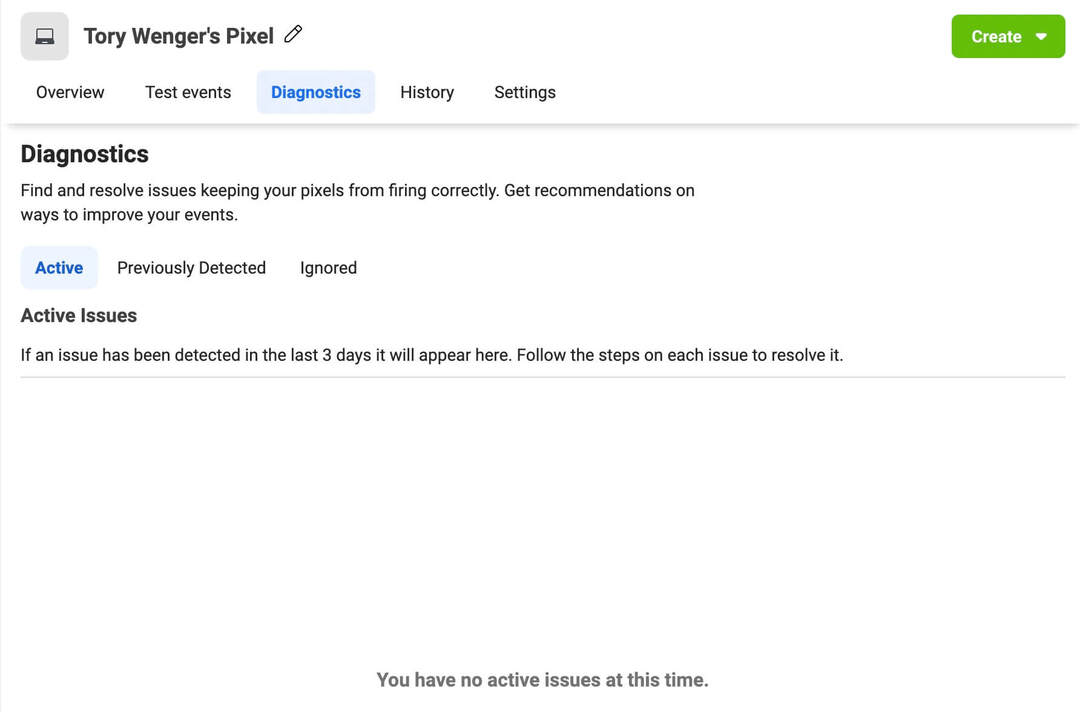This screenshot has width=1080, height=712.
Task: Switch to the Test events tab
Action: (x=188, y=92)
